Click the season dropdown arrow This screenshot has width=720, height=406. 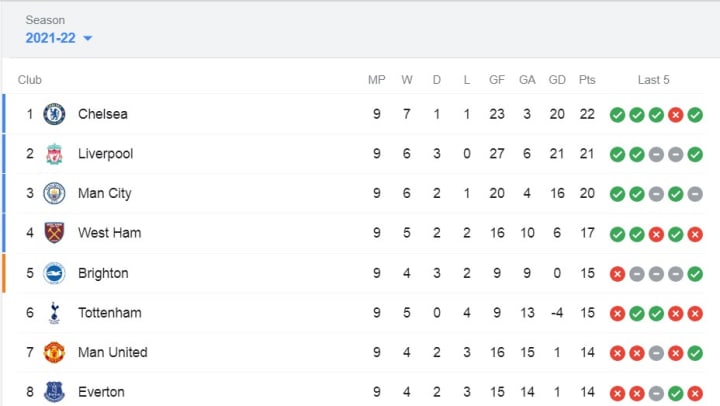pyautogui.click(x=87, y=38)
